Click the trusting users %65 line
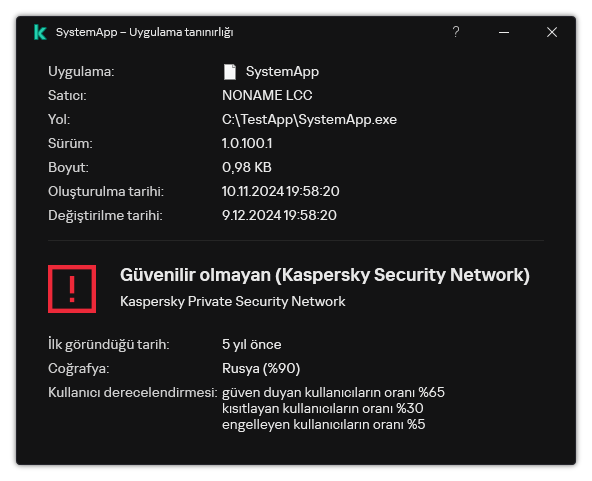The image size is (592, 481). [333, 392]
